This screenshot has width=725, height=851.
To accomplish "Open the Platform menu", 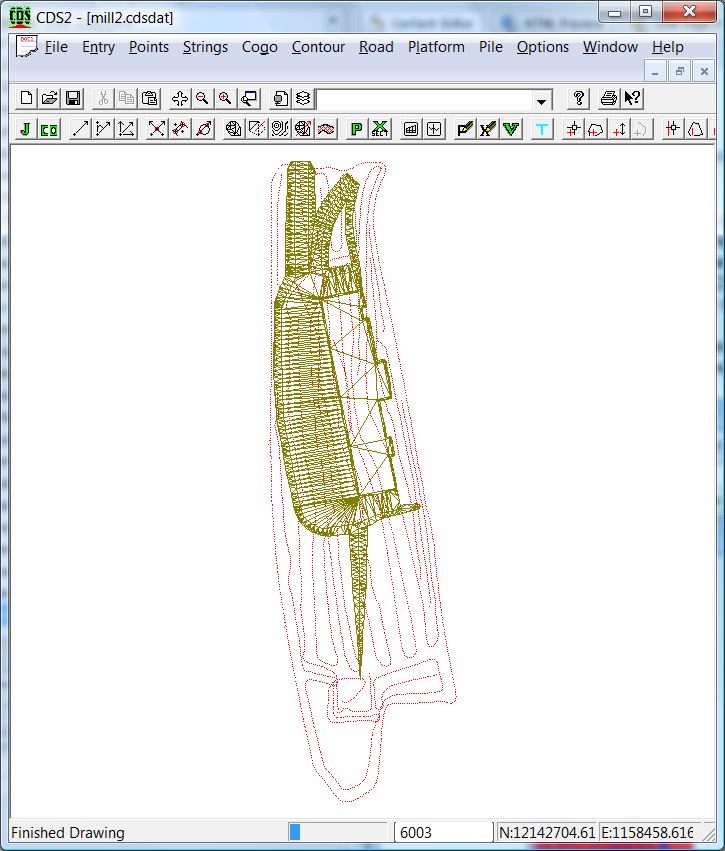I will click(436, 47).
